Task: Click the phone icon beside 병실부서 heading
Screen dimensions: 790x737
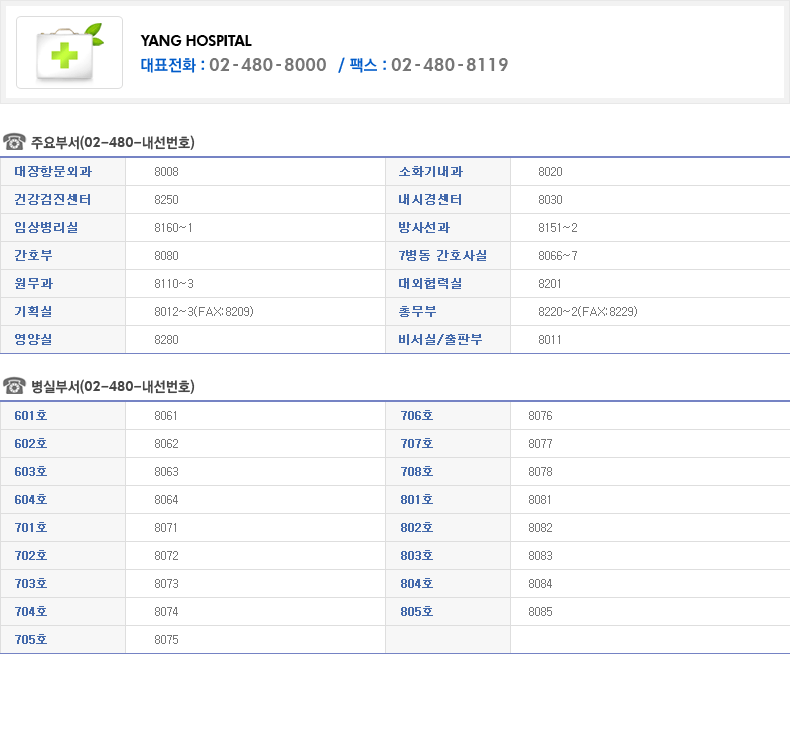Action: tap(14, 386)
